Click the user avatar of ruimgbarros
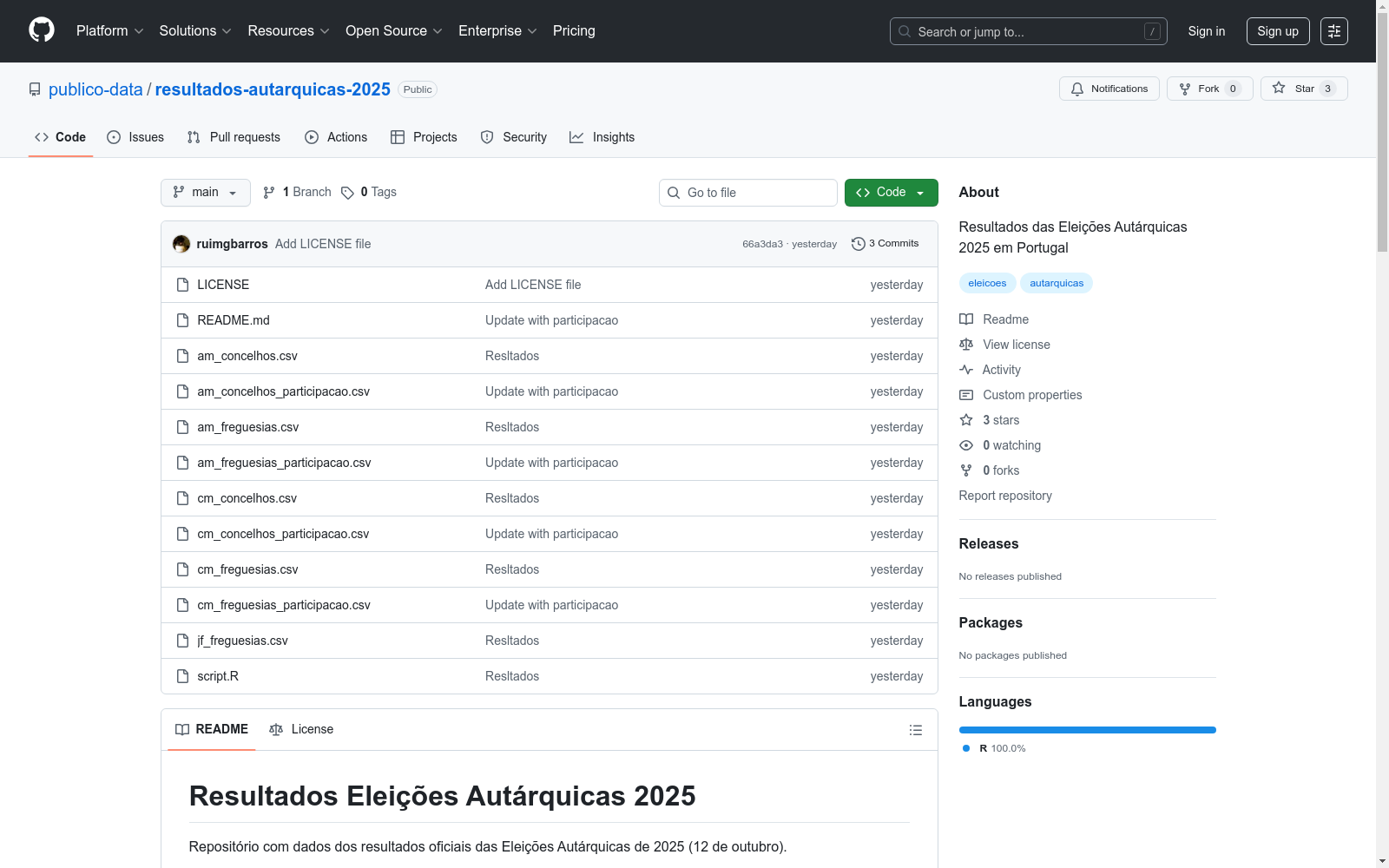The width and height of the screenshot is (1389, 868). click(x=181, y=244)
